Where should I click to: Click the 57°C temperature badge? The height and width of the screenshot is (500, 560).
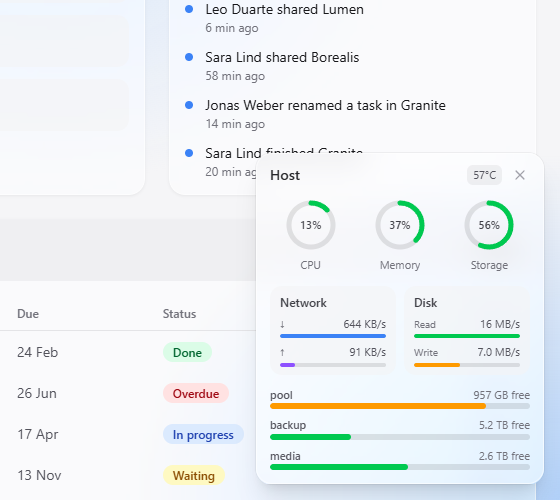[484, 175]
